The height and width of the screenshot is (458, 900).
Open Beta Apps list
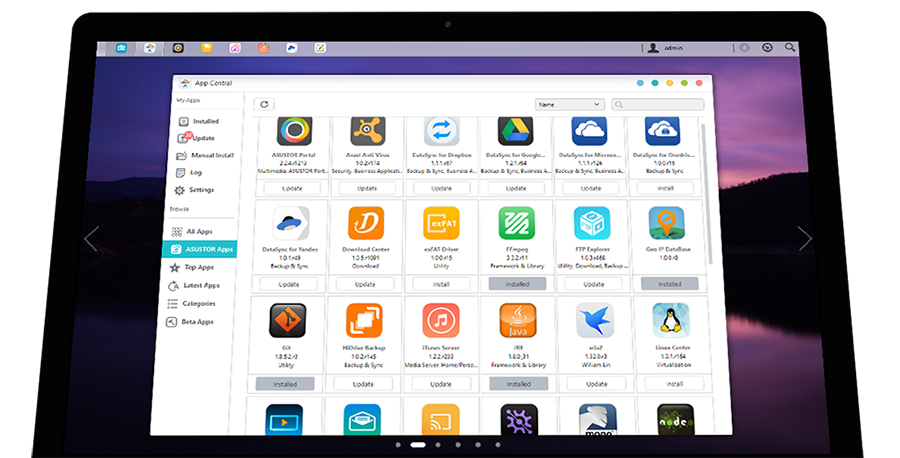190,322
